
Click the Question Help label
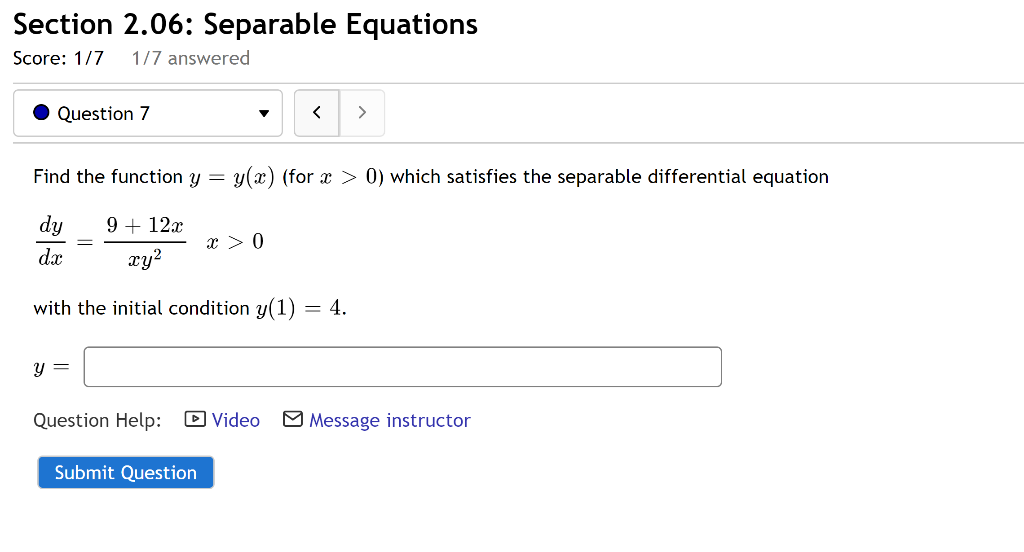(97, 420)
